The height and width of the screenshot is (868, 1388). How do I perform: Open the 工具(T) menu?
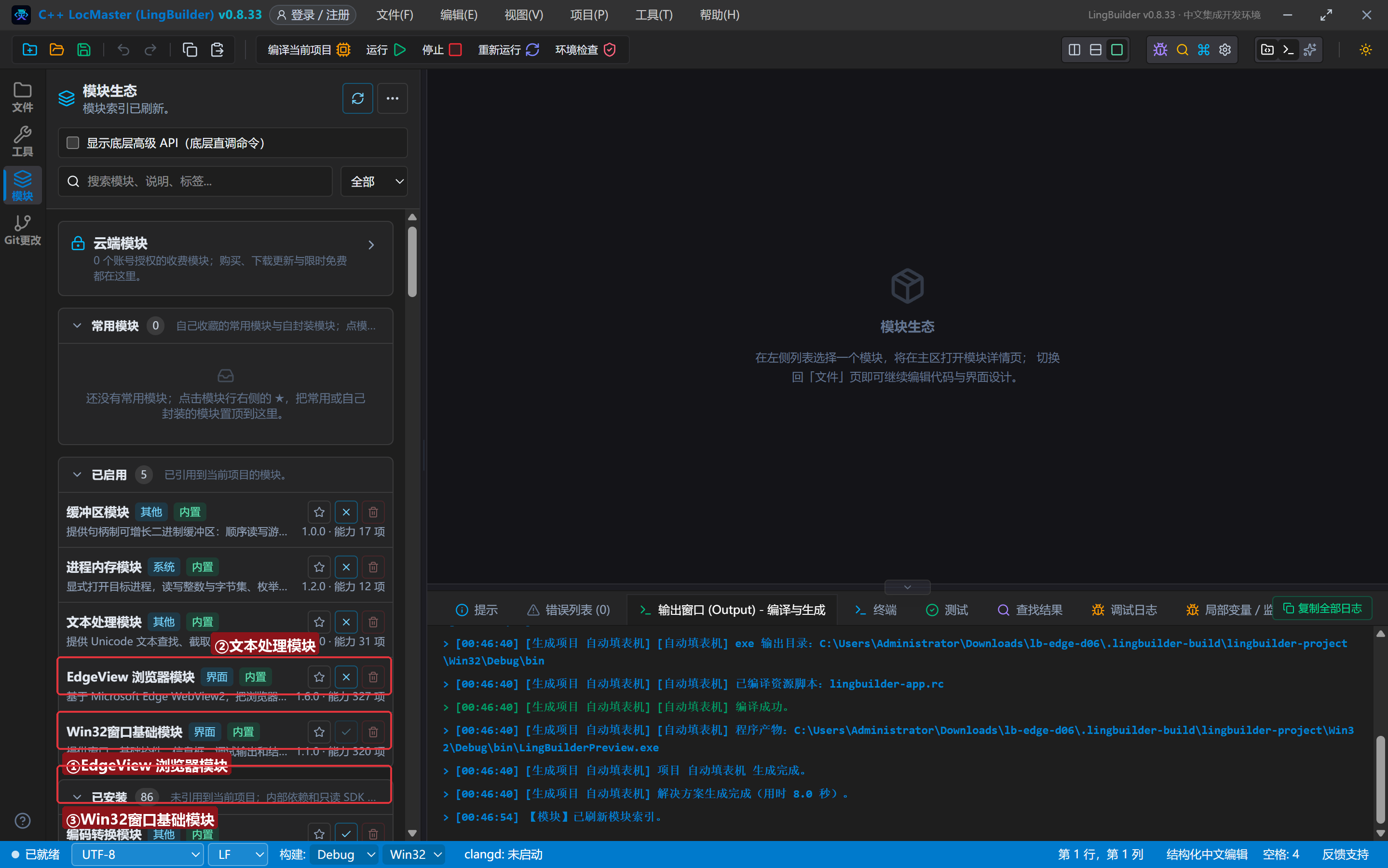(x=654, y=15)
